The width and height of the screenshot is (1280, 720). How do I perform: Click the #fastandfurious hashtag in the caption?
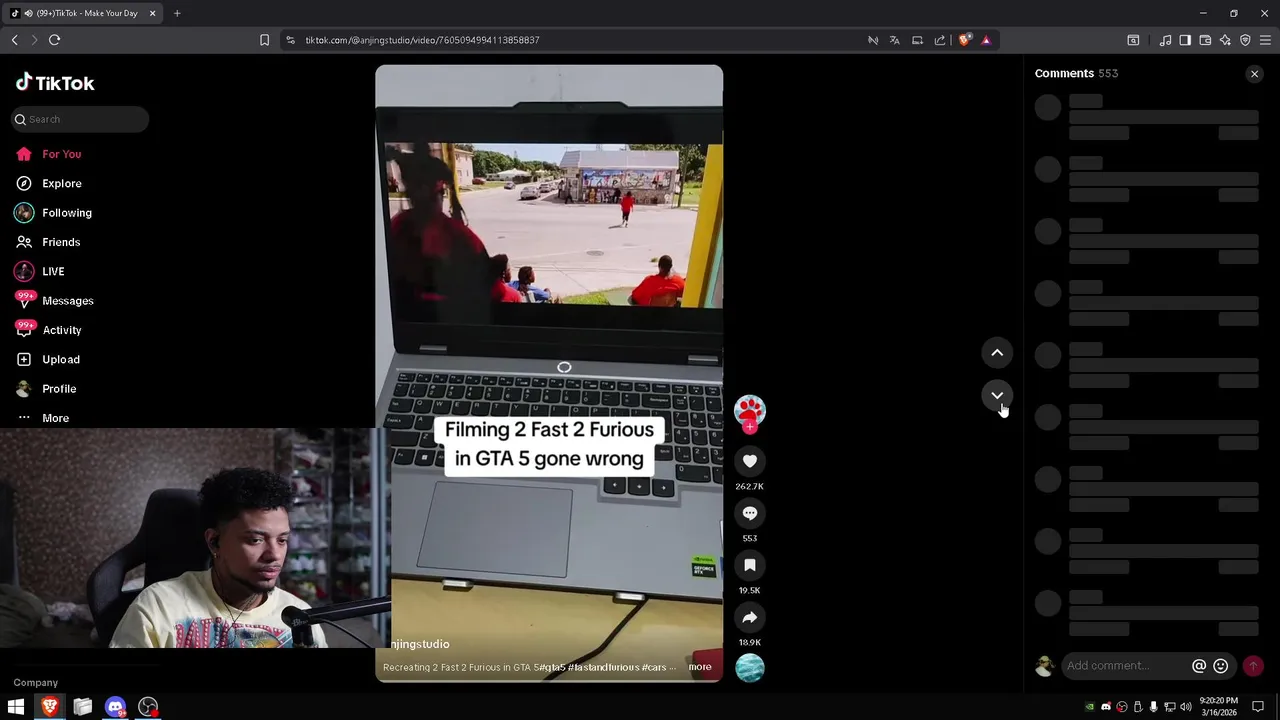click(603, 667)
